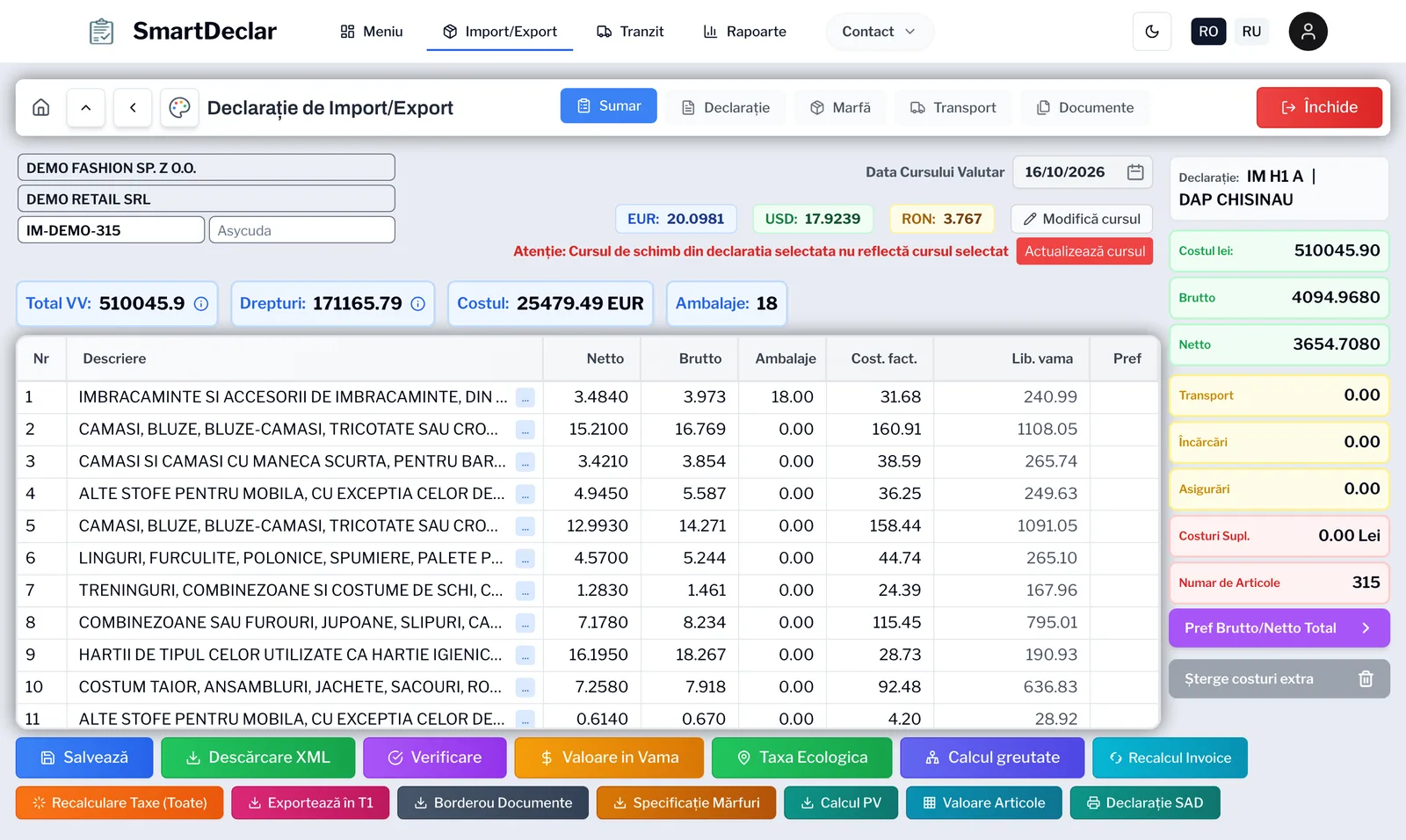This screenshot has width=1406, height=840.
Task: Run Verificare check
Action: tap(435, 757)
